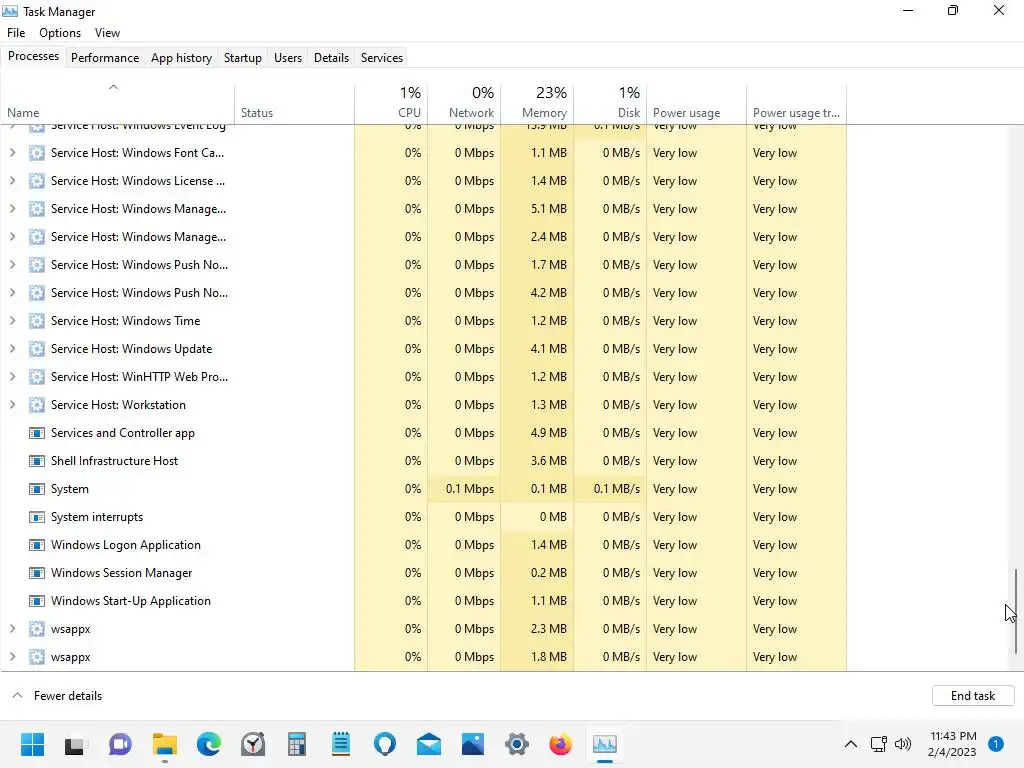This screenshot has width=1024, height=768.
Task: Open Settings gear in the taskbar
Action: click(x=517, y=744)
